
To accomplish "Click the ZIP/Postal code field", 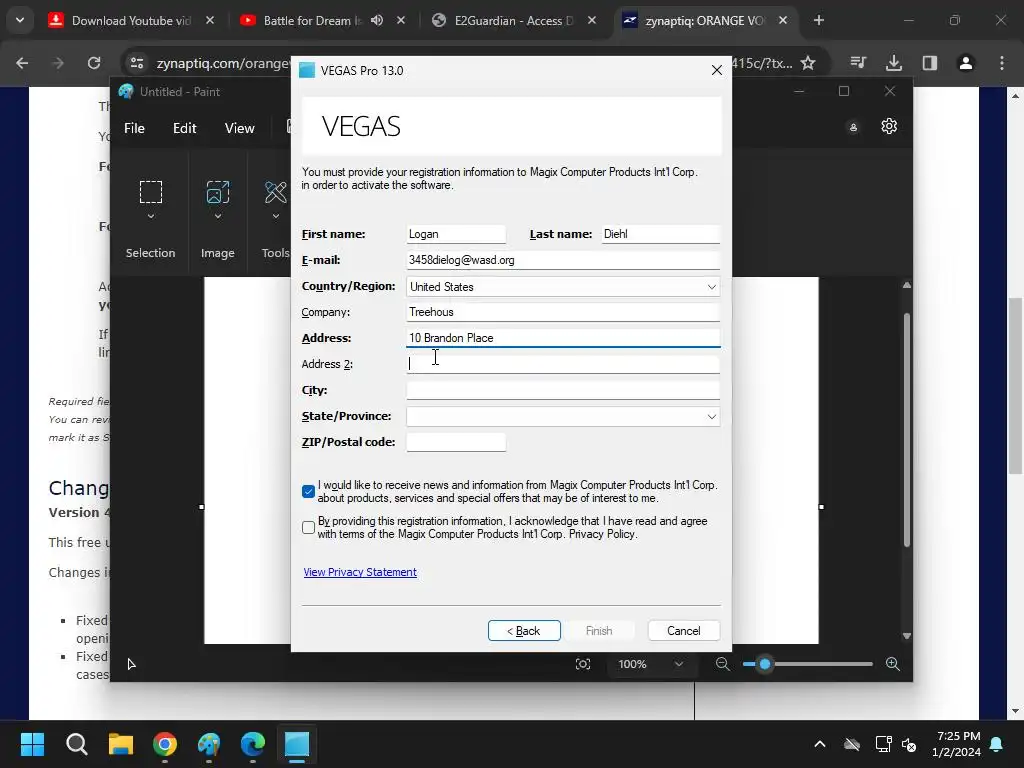I will [x=456, y=442].
